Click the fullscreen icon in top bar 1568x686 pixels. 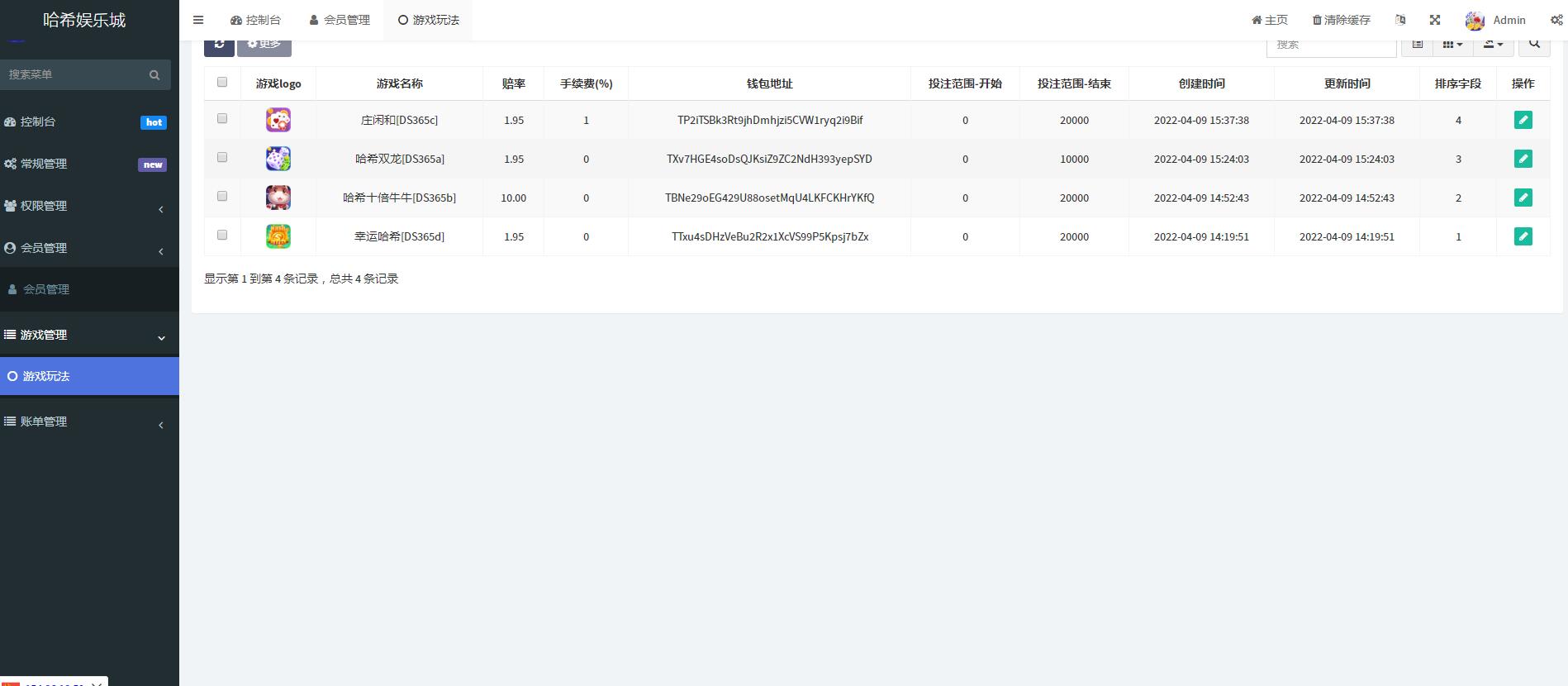1435,20
